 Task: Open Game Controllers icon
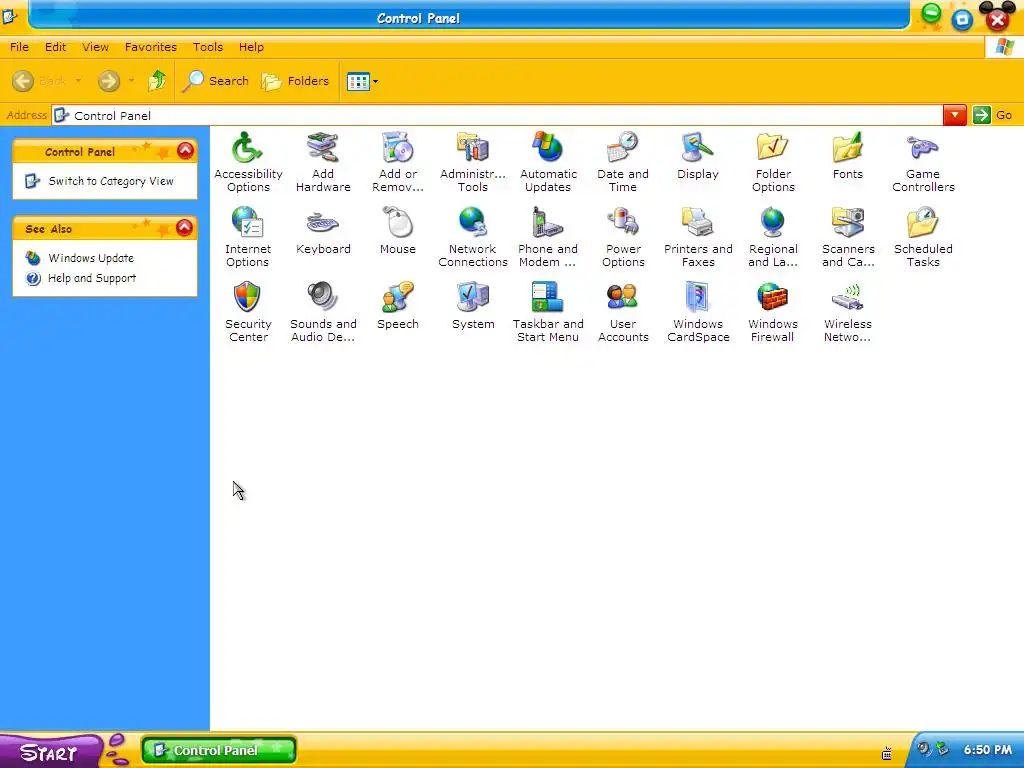pyautogui.click(x=923, y=161)
